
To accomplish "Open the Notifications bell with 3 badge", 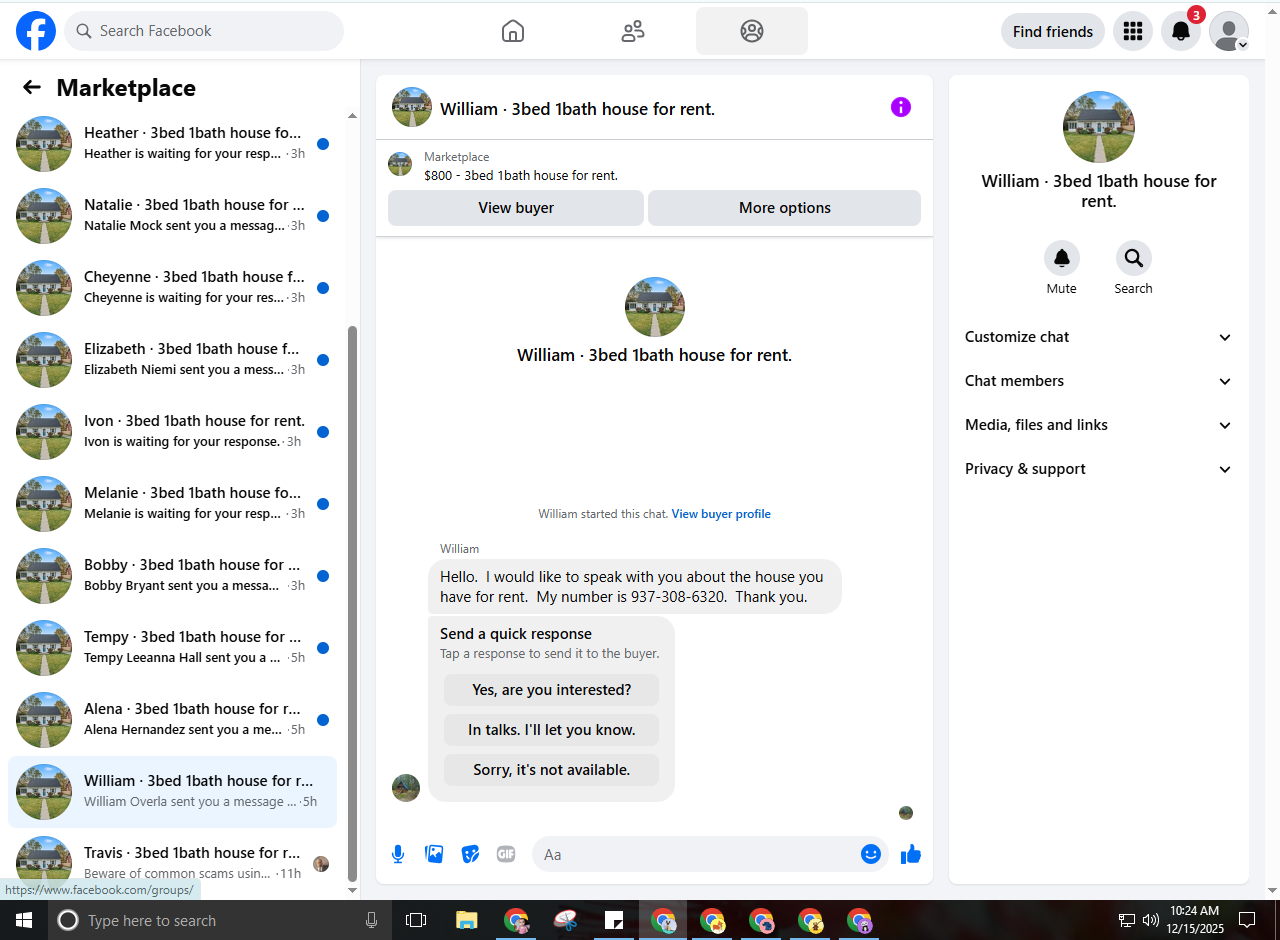I will click(1181, 31).
